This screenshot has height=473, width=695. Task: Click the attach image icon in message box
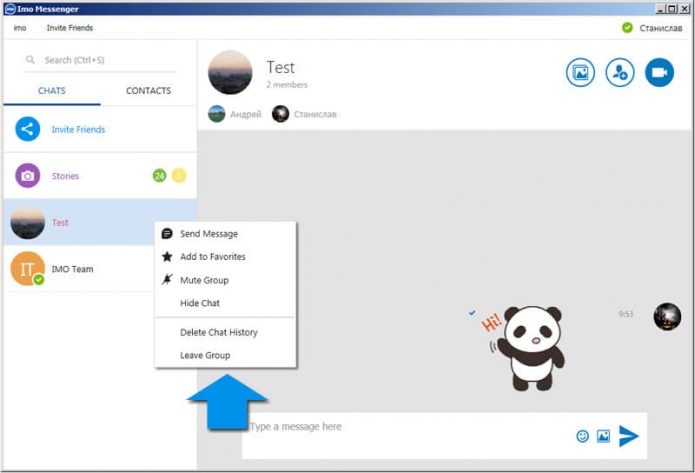pos(603,436)
